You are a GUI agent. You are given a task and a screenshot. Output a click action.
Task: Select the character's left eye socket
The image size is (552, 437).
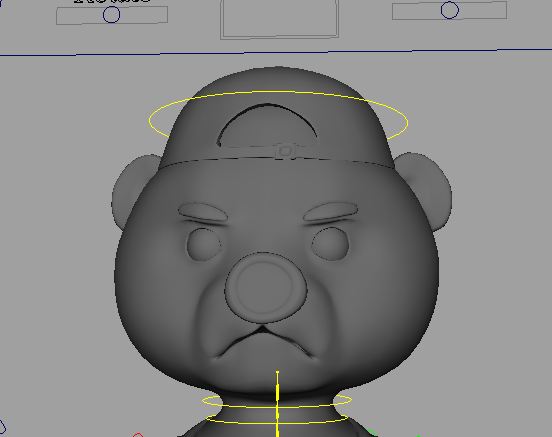(203, 245)
